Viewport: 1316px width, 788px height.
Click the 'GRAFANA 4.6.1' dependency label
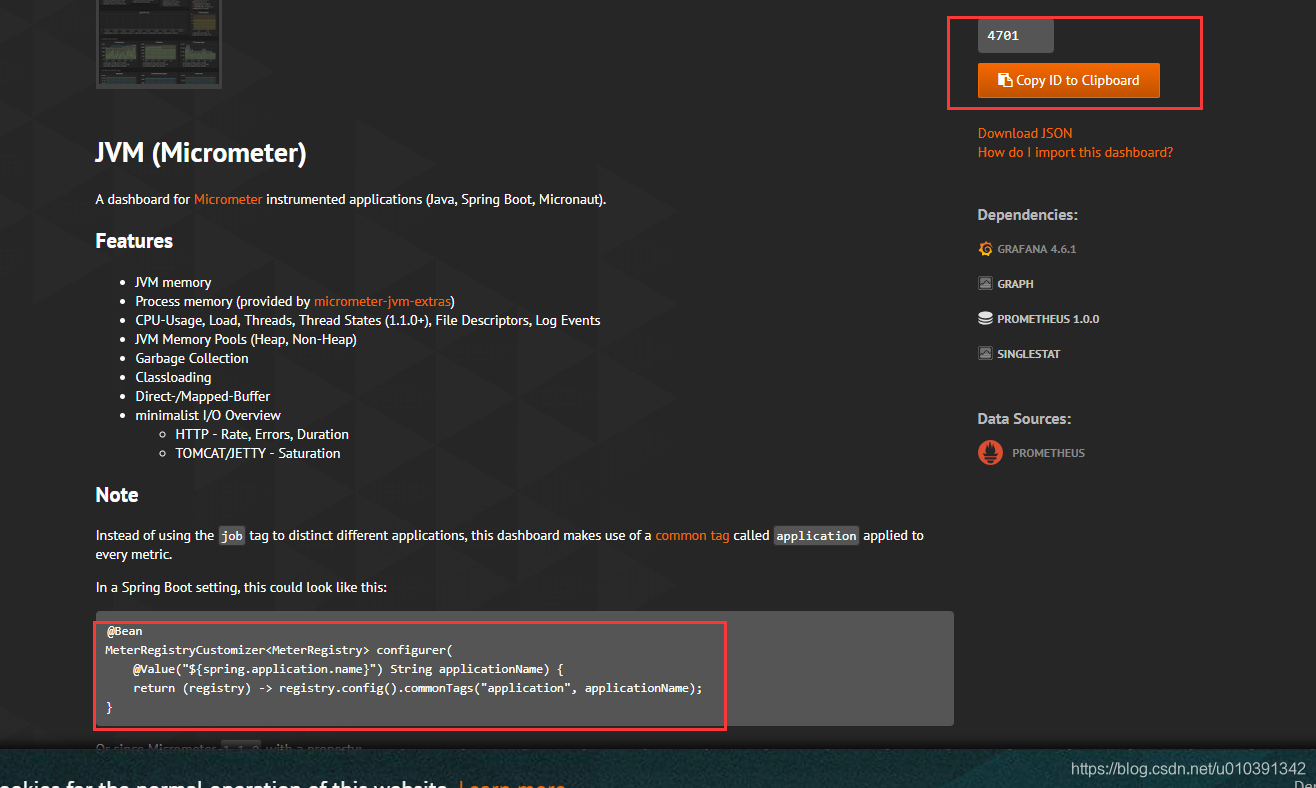(x=1036, y=249)
